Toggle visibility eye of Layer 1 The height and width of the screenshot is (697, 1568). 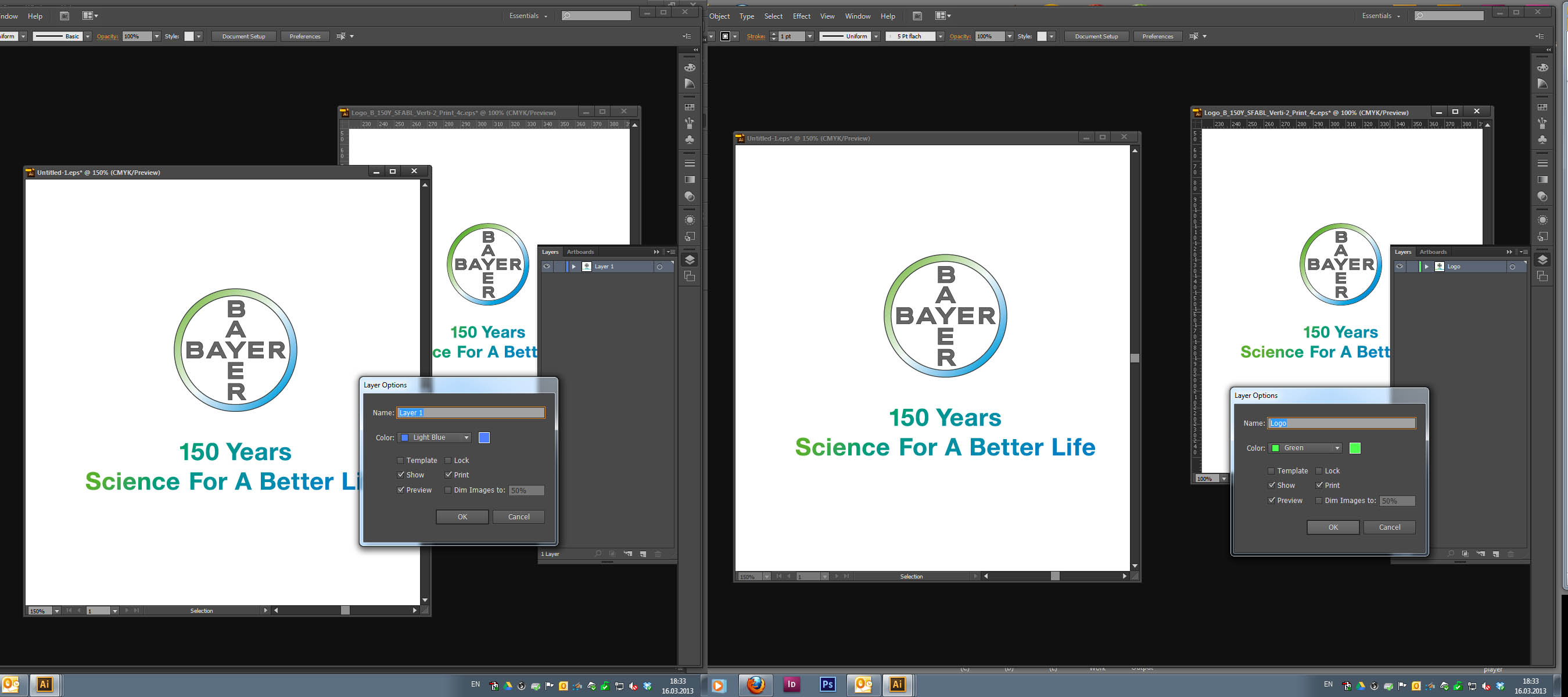[547, 267]
